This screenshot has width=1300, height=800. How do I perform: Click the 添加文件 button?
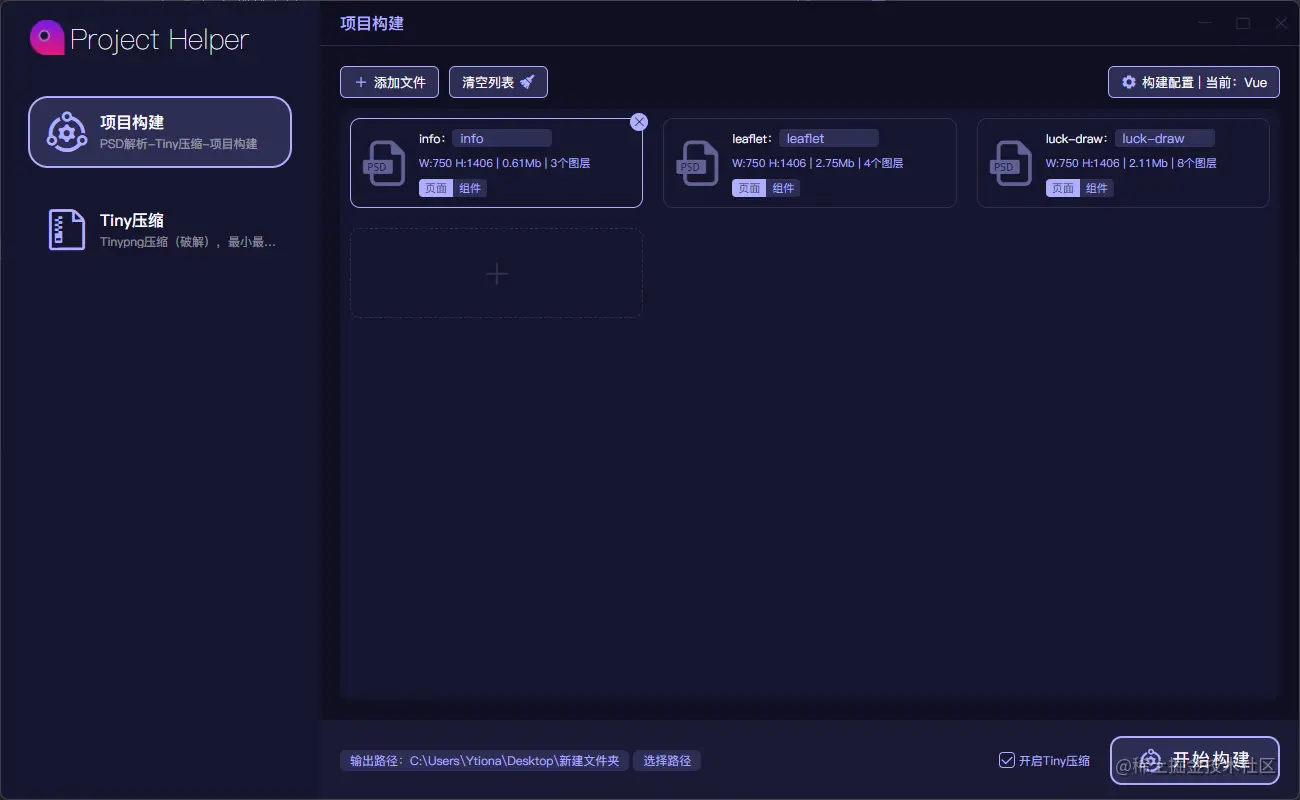click(x=389, y=82)
